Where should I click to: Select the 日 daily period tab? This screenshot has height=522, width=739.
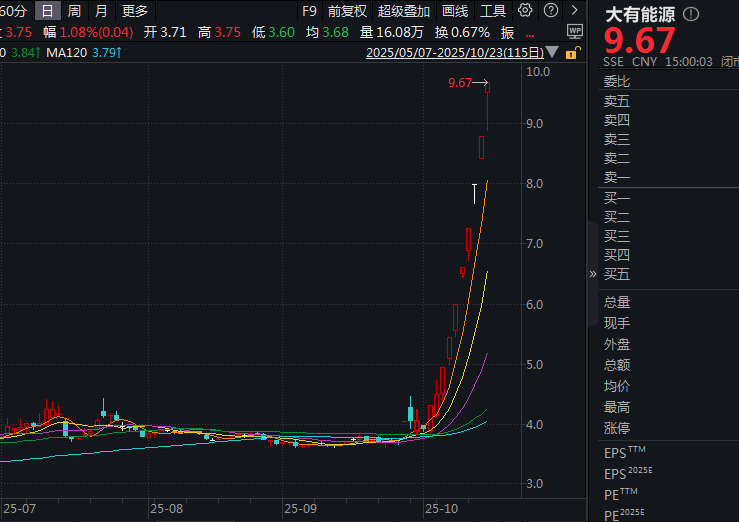(48, 11)
